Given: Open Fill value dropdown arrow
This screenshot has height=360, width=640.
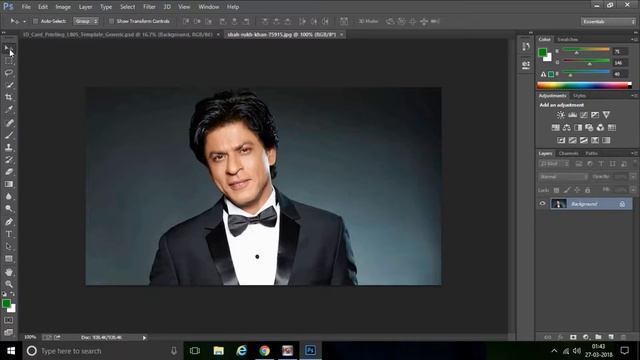Looking at the screenshot, I should pyautogui.click(x=633, y=190).
